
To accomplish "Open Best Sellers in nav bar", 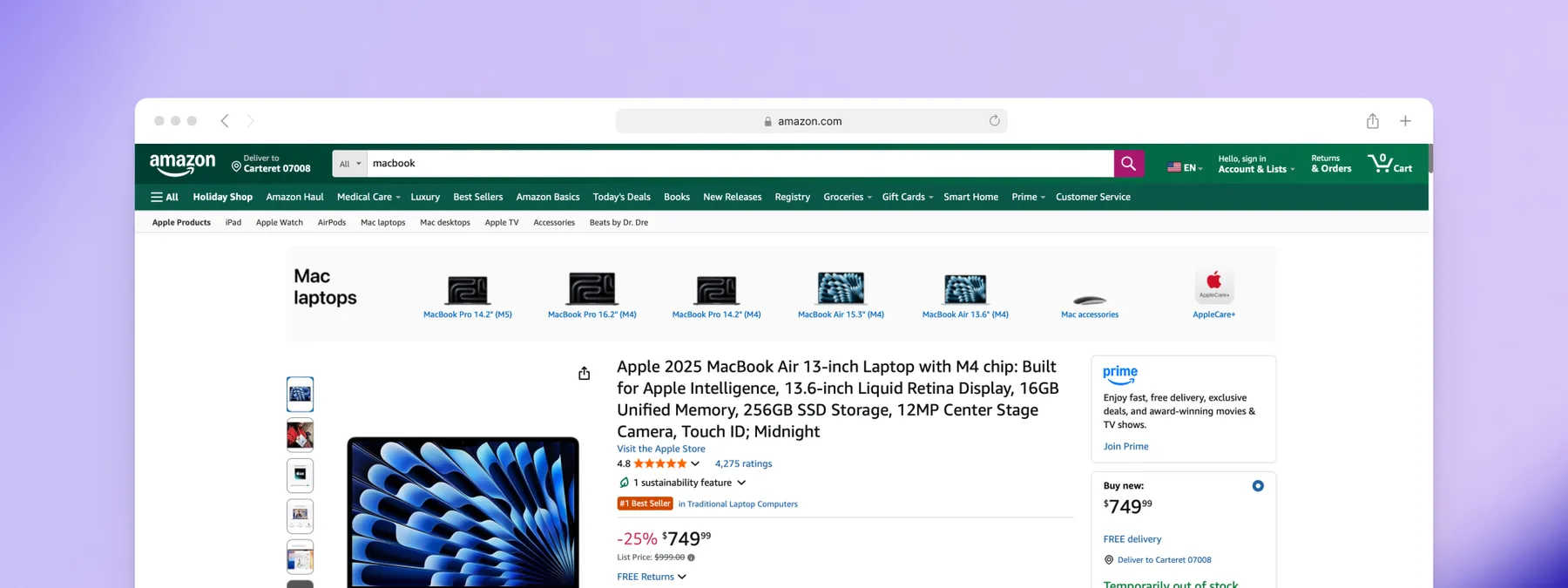I will [477, 197].
